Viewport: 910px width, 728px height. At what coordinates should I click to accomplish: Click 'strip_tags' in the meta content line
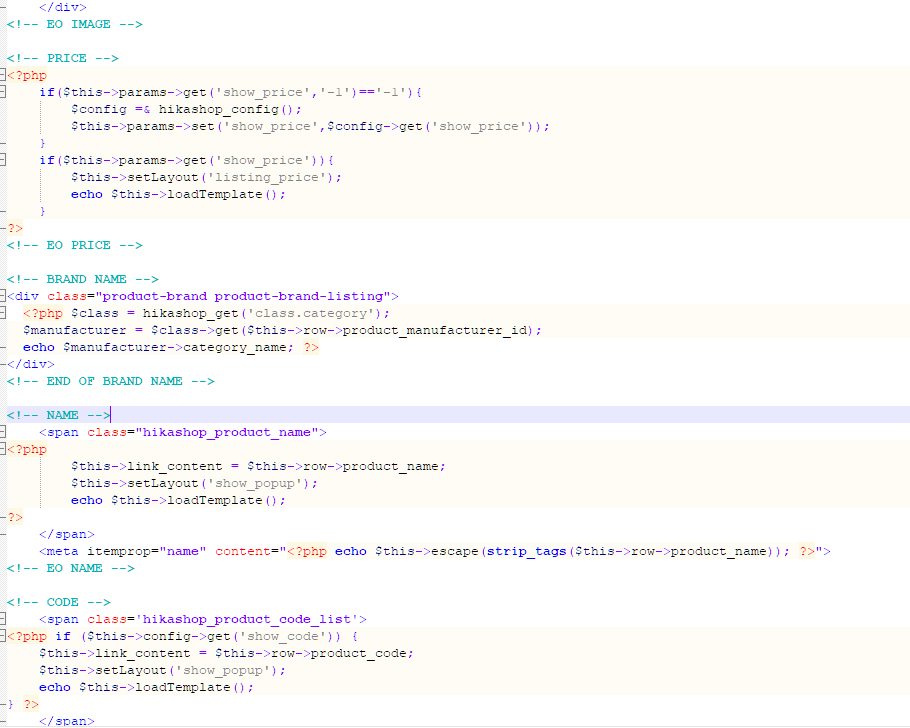[x=526, y=551]
